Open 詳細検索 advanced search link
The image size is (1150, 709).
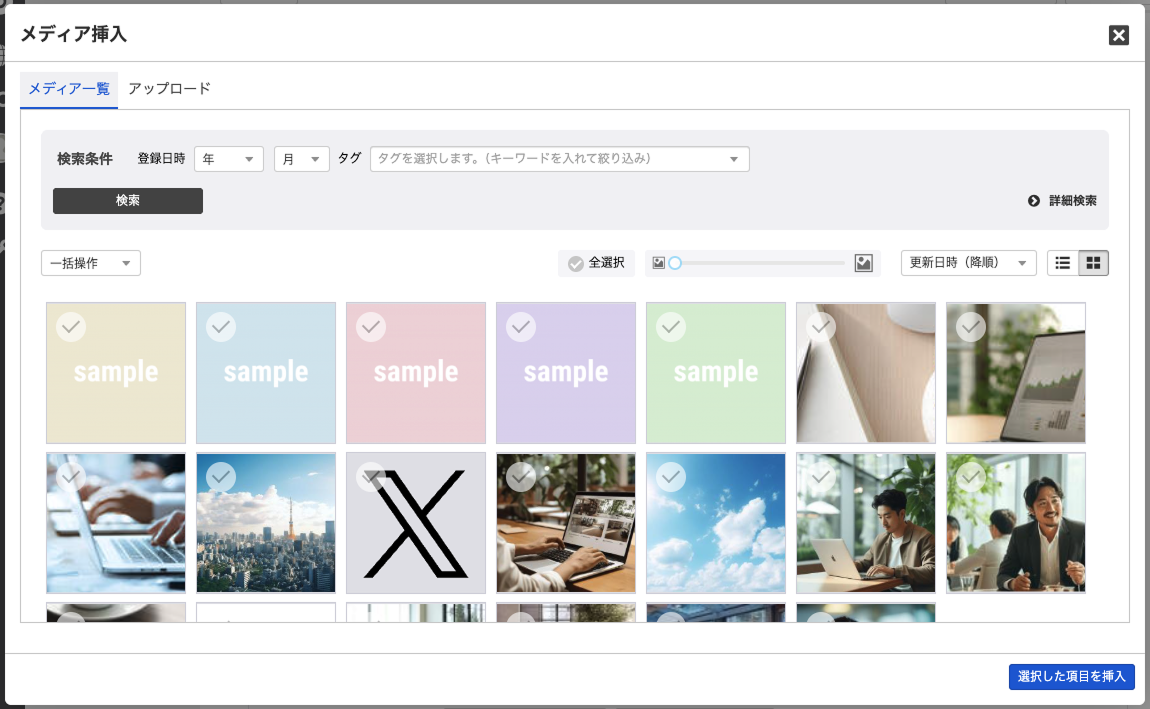tap(1072, 201)
